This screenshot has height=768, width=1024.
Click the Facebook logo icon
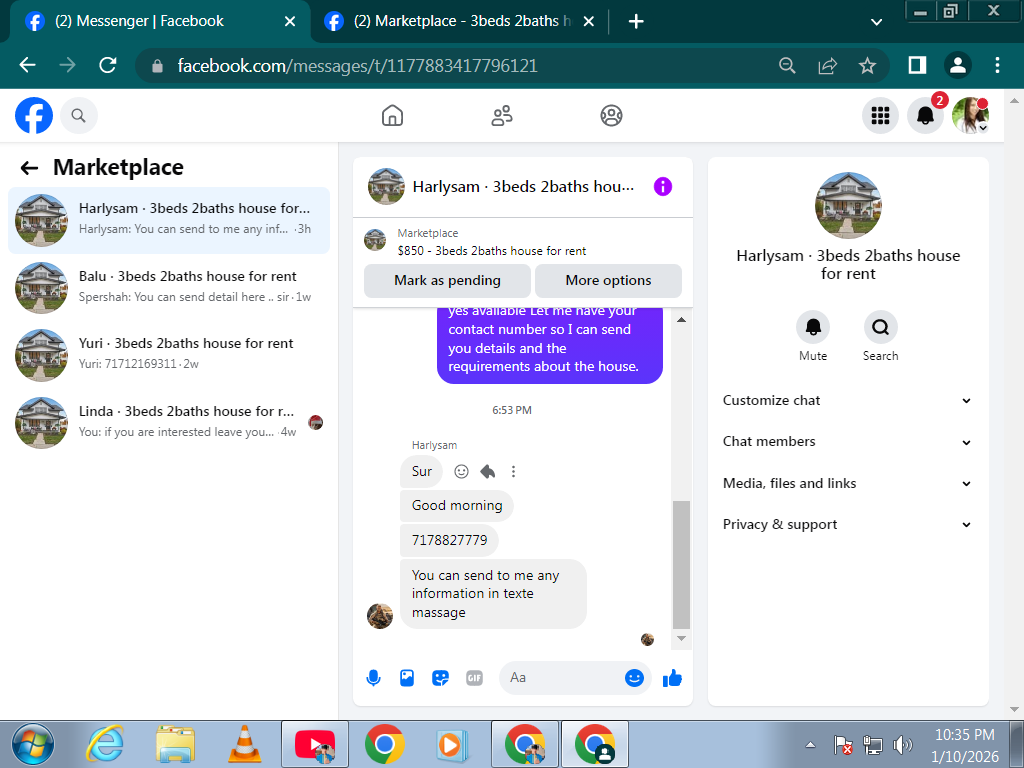click(x=34, y=116)
